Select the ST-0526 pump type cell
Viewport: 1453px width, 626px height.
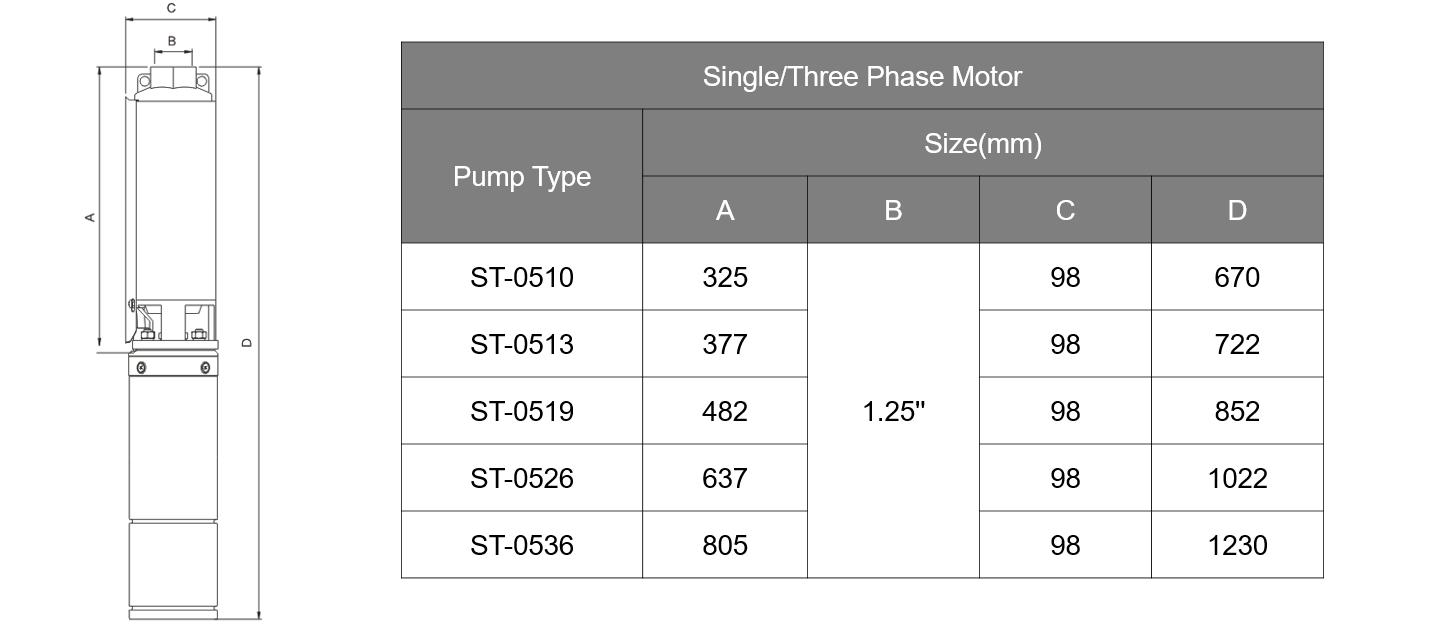pyautogui.click(x=522, y=478)
